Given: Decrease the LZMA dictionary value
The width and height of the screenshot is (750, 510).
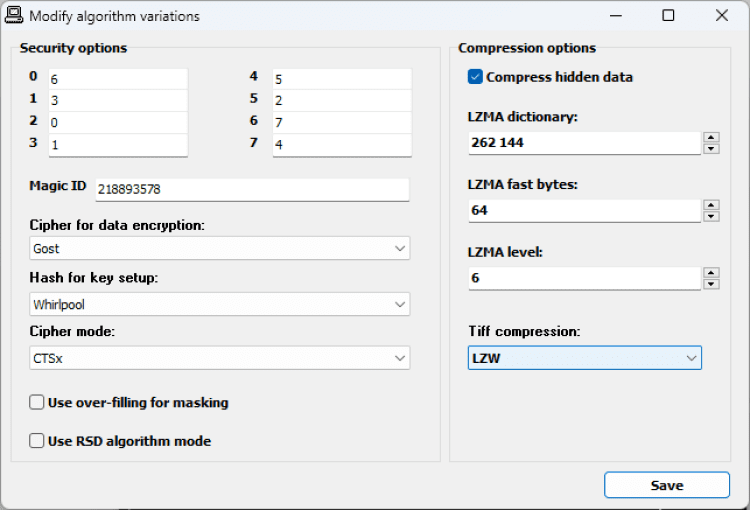Looking at the screenshot, I should 711,149.
